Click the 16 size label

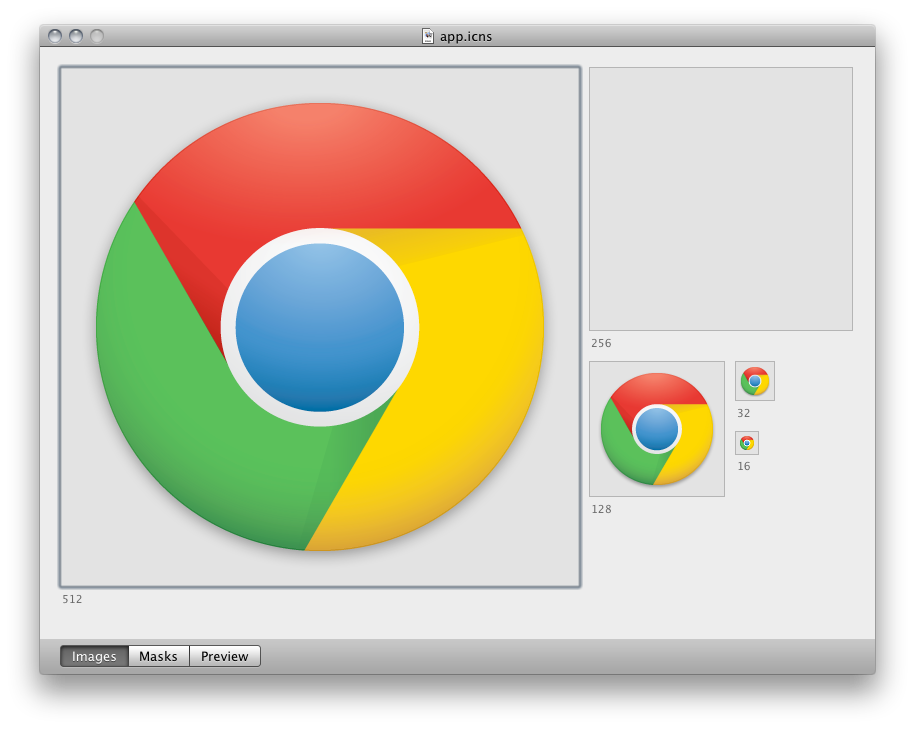pos(743,466)
